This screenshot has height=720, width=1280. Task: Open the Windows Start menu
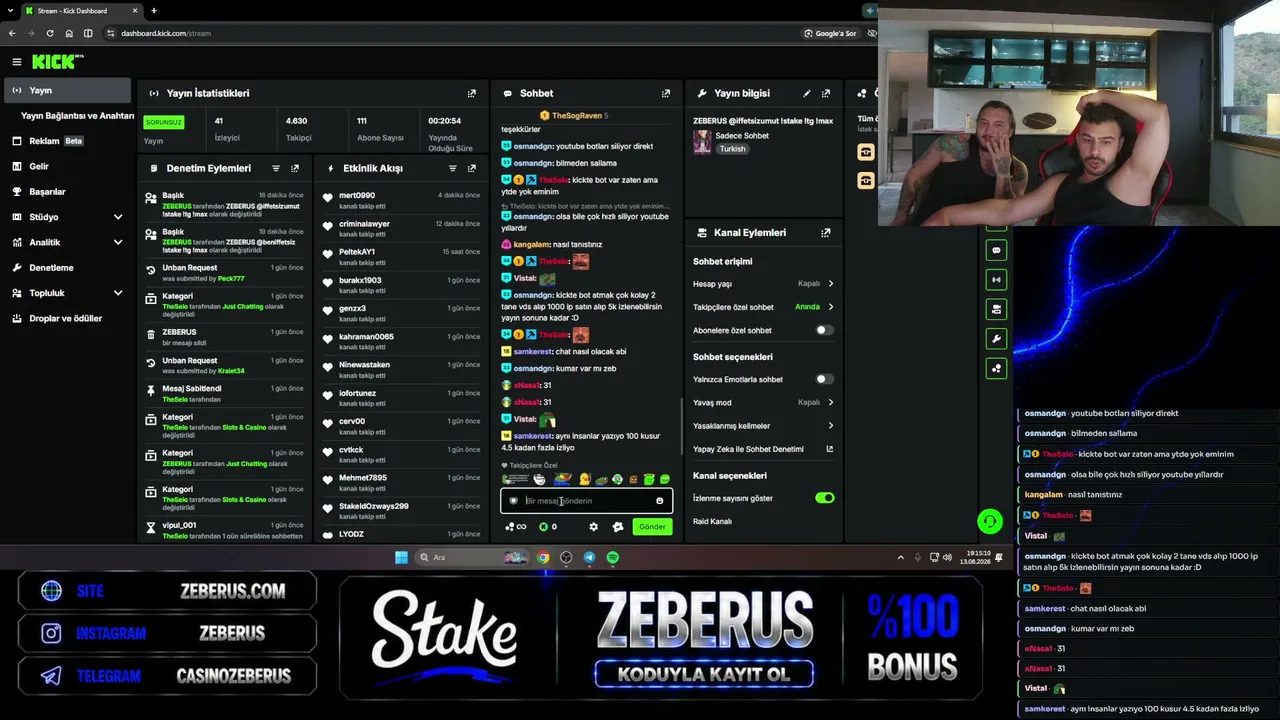pyautogui.click(x=401, y=557)
